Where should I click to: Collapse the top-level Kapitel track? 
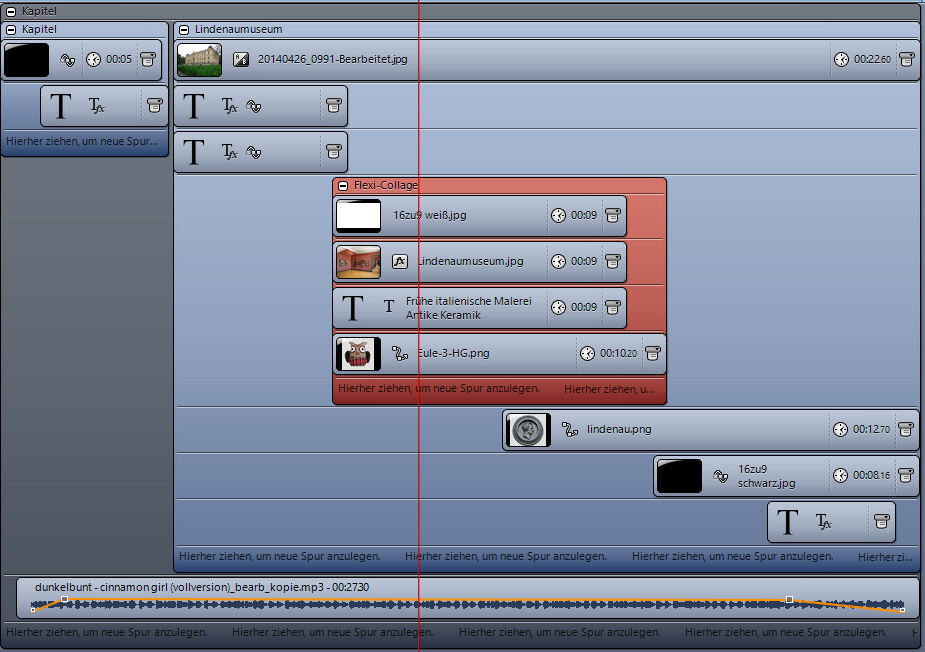point(11,11)
